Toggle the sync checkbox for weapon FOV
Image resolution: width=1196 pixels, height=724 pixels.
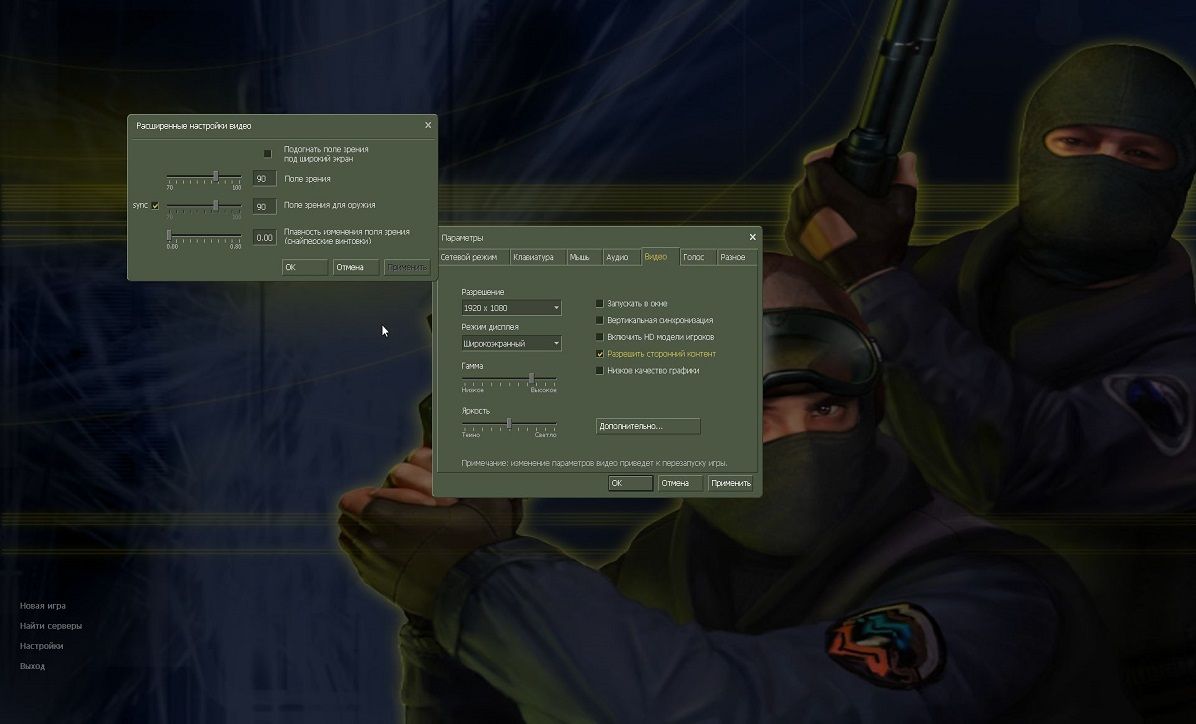click(x=155, y=205)
